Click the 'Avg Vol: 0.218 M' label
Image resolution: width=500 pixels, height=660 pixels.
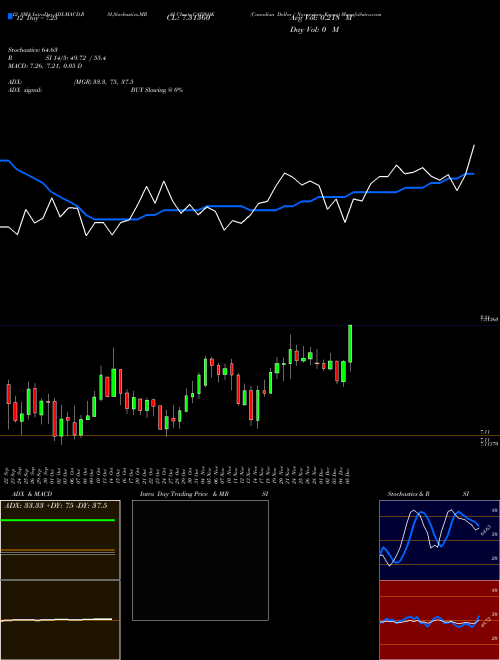point(320,18)
